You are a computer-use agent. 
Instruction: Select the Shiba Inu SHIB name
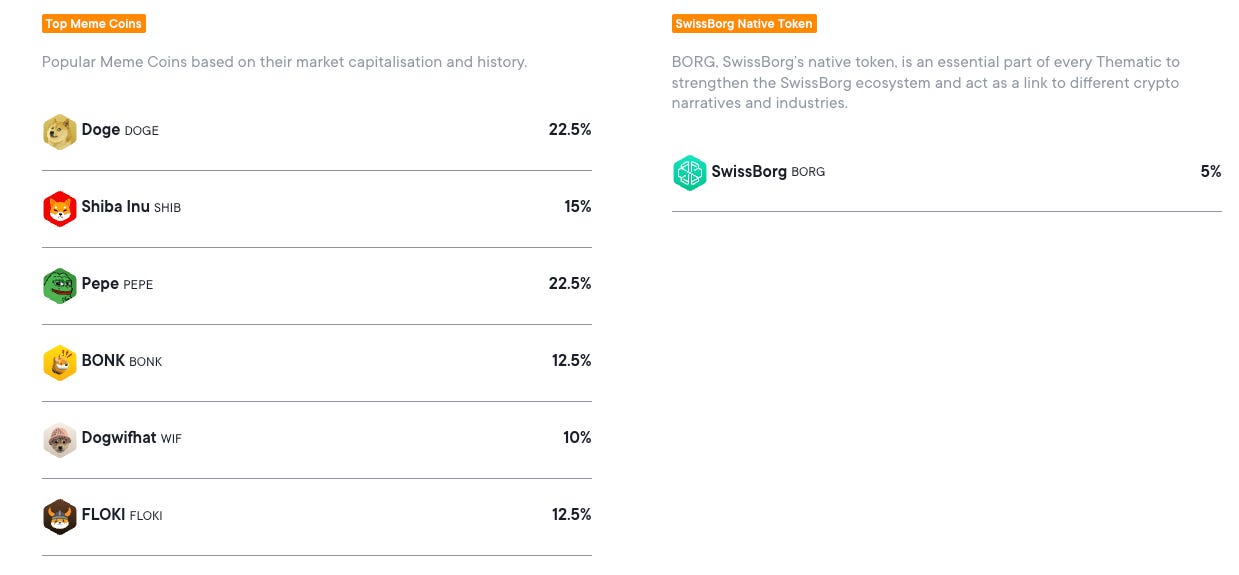pyautogui.click(x=131, y=207)
